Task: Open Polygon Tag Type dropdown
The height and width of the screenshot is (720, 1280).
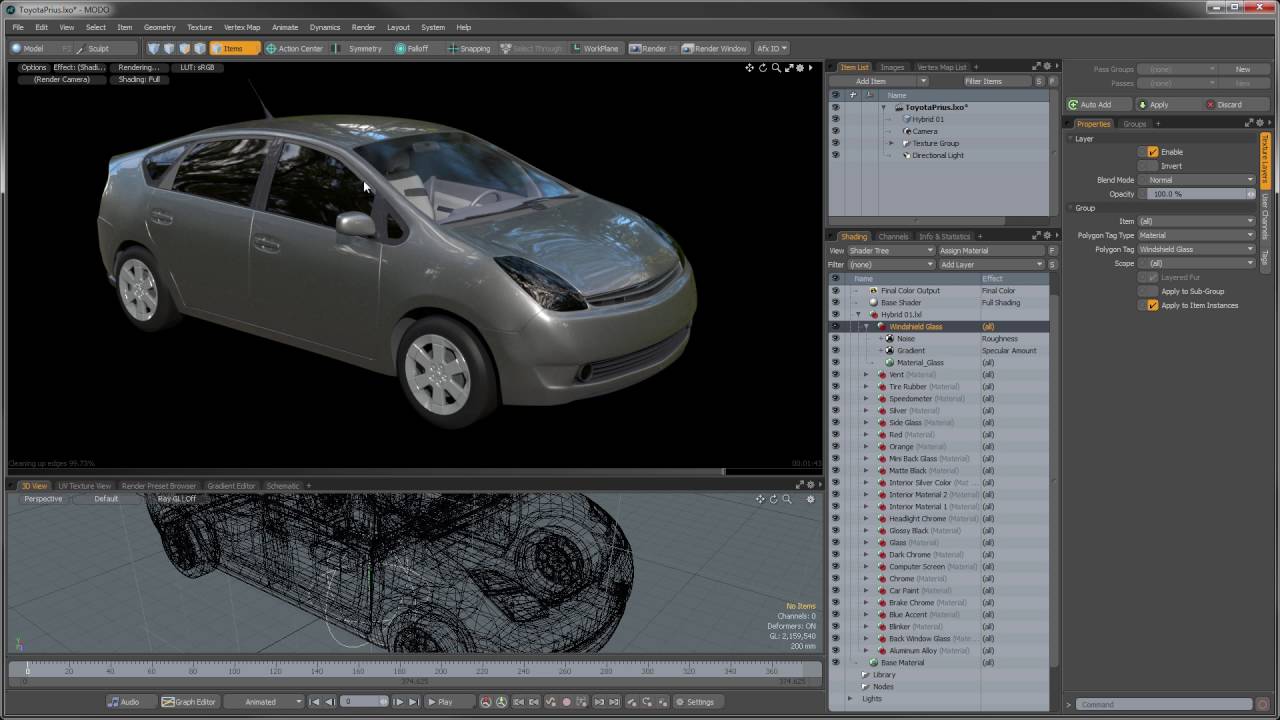Action: pyautogui.click(x=1196, y=235)
